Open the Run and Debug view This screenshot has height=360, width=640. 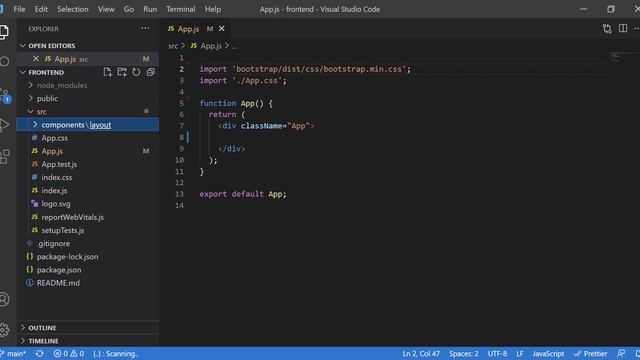point(4,124)
